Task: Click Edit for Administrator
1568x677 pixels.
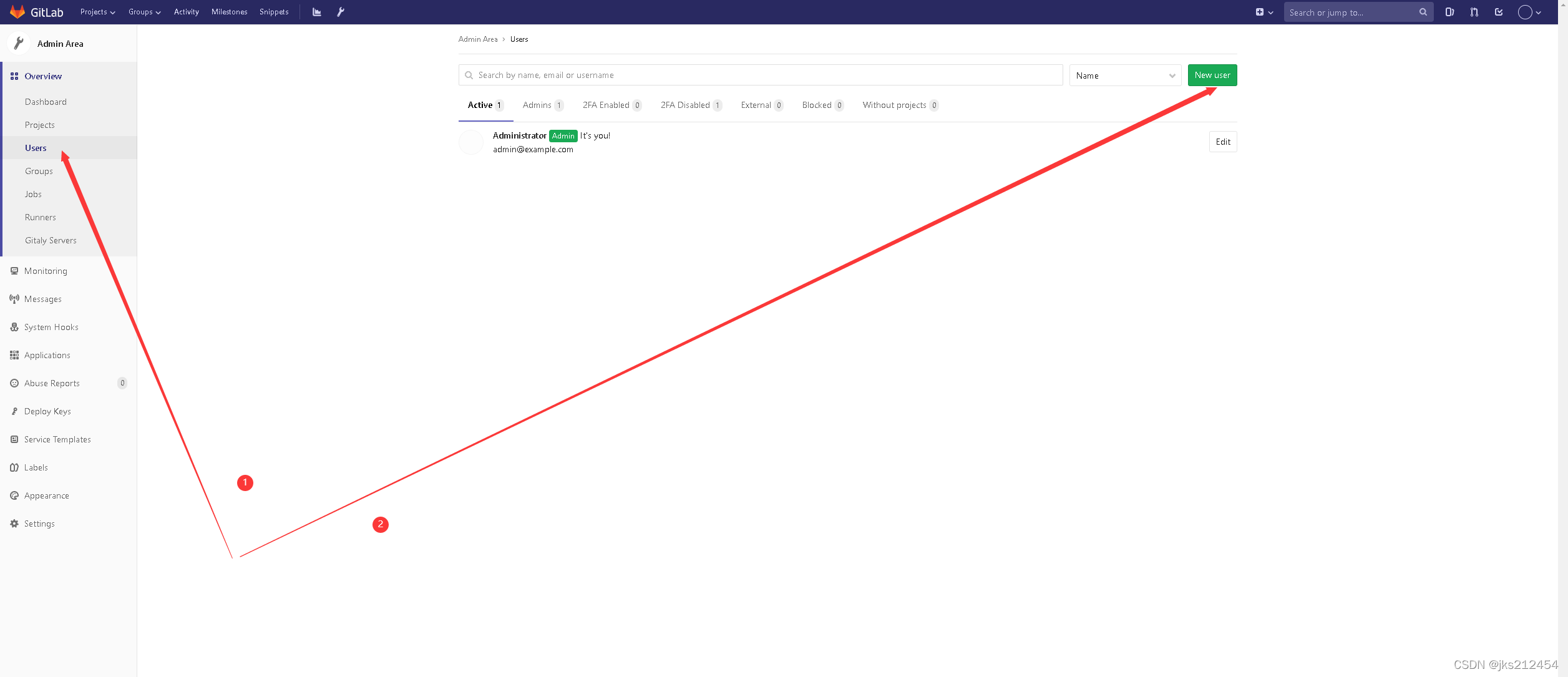Action: click(x=1223, y=142)
